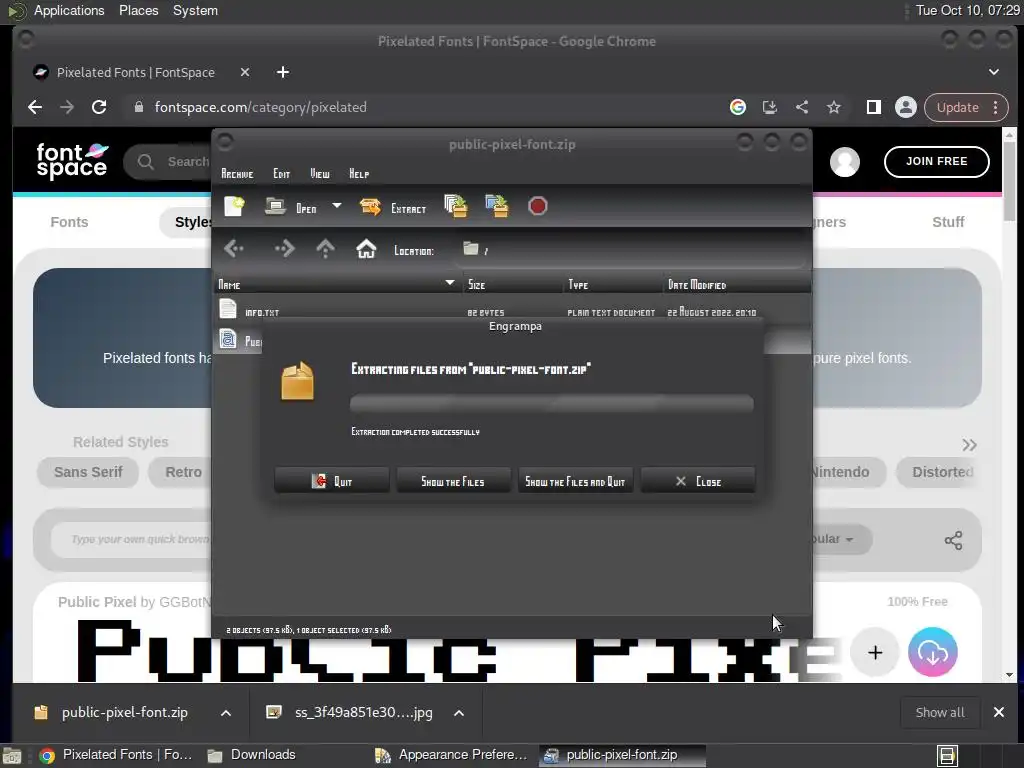Click the red stop operation icon
This screenshot has height=768, width=1024.
537,206
